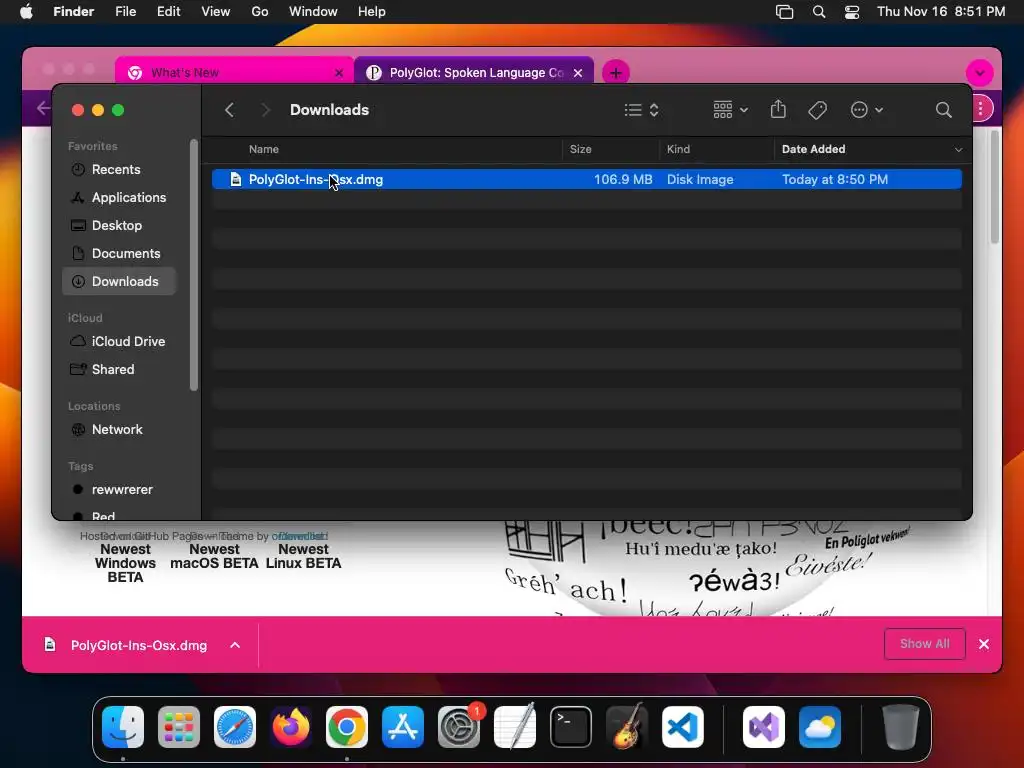Open the Edit Tags icon in toolbar
1024x768 pixels.
point(817,110)
